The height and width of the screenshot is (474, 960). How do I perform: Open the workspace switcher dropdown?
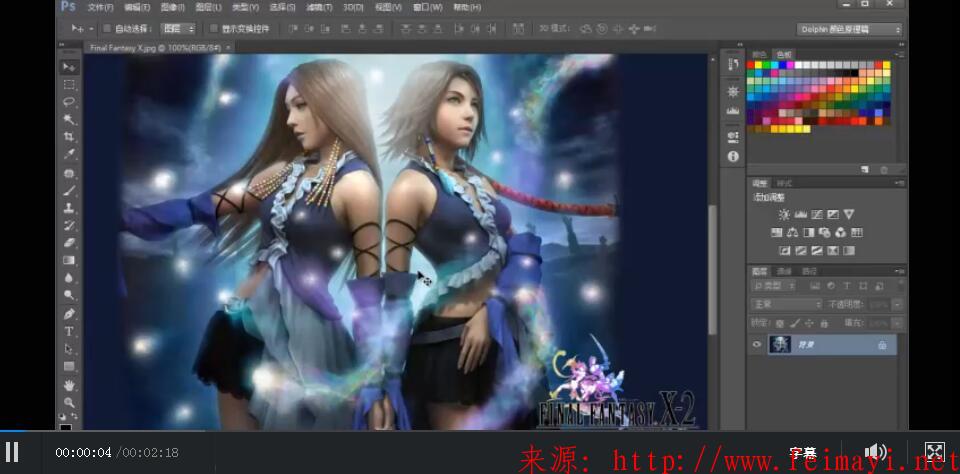coord(850,29)
